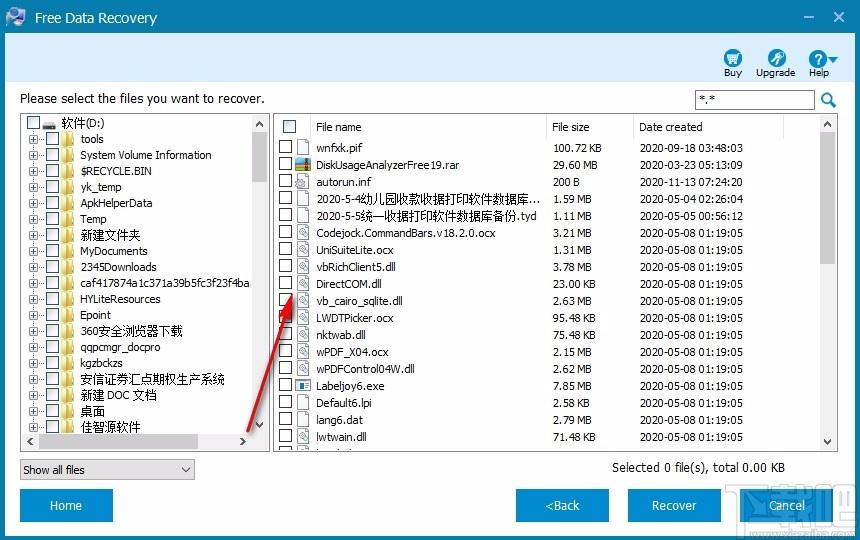Click the Temp folder icon
The image size is (860, 540).
click(x=68, y=219)
